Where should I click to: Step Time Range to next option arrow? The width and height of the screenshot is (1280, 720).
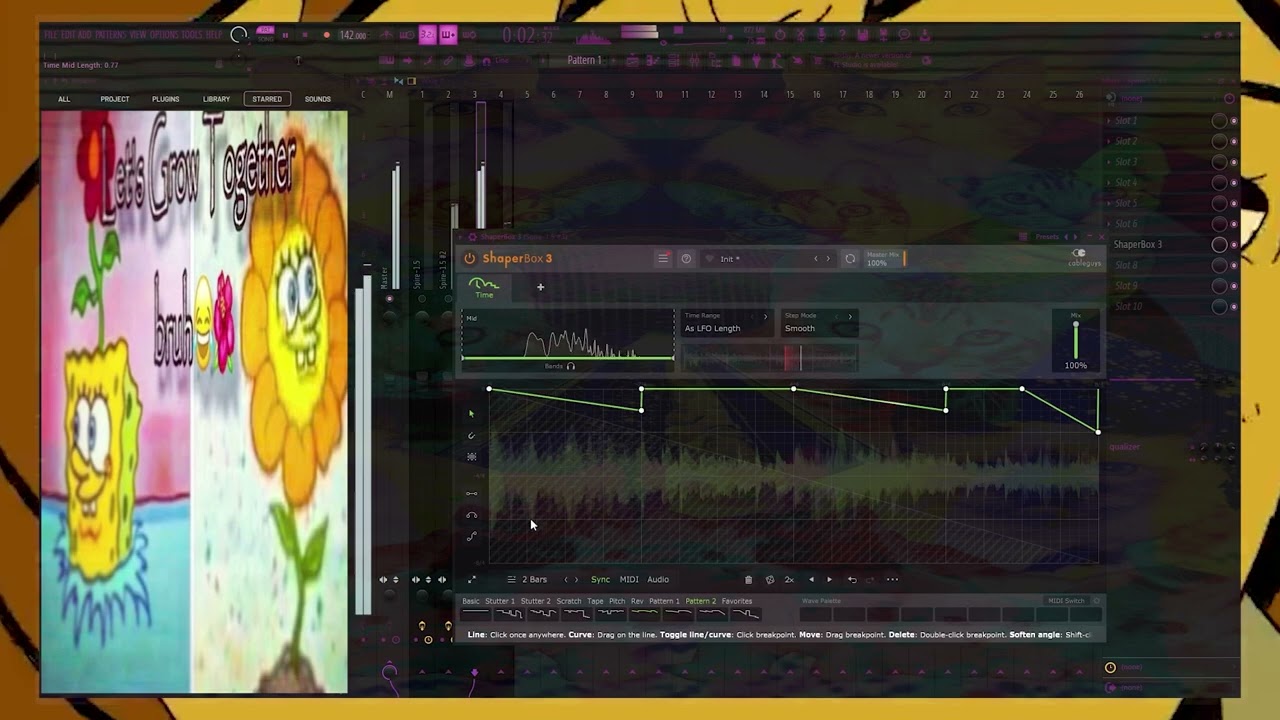click(766, 317)
